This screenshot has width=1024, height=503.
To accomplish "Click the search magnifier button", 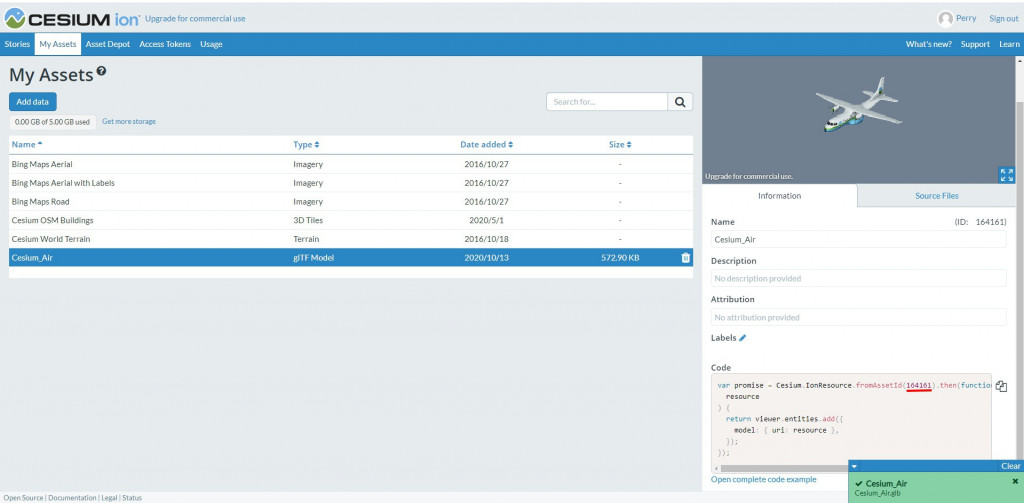I will [x=680, y=102].
